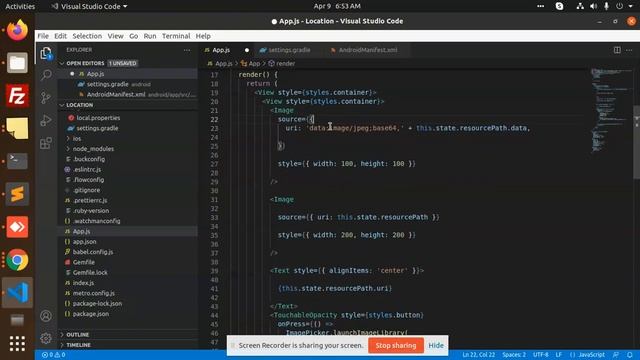The height and width of the screenshot is (360, 640).
Task: Open the Search view in activity bar
Action: pyautogui.click(x=46, y=75)
